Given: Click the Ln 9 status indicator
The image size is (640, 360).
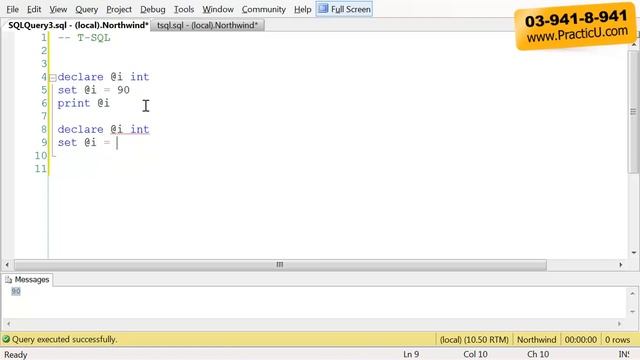Looking at the screenshot, I should (x=411, y=354).
